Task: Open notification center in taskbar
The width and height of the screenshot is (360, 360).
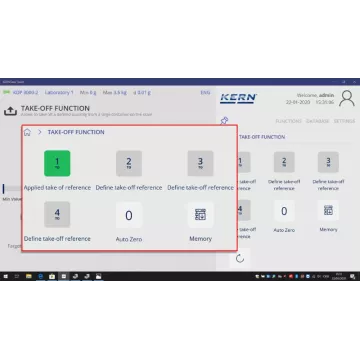Action: [x=352, y=276]
